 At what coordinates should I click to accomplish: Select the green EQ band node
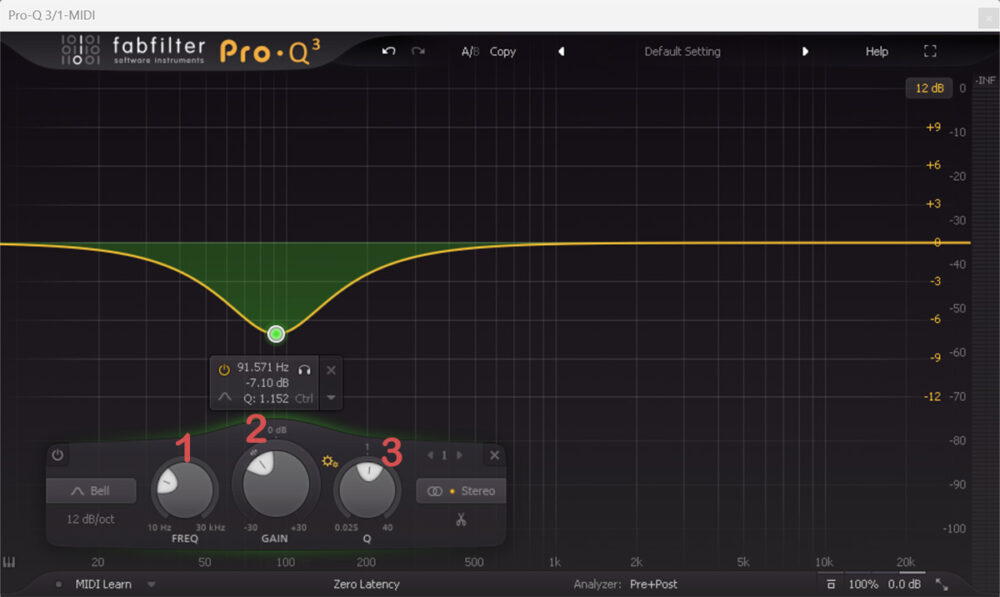(x=276, y=333)
